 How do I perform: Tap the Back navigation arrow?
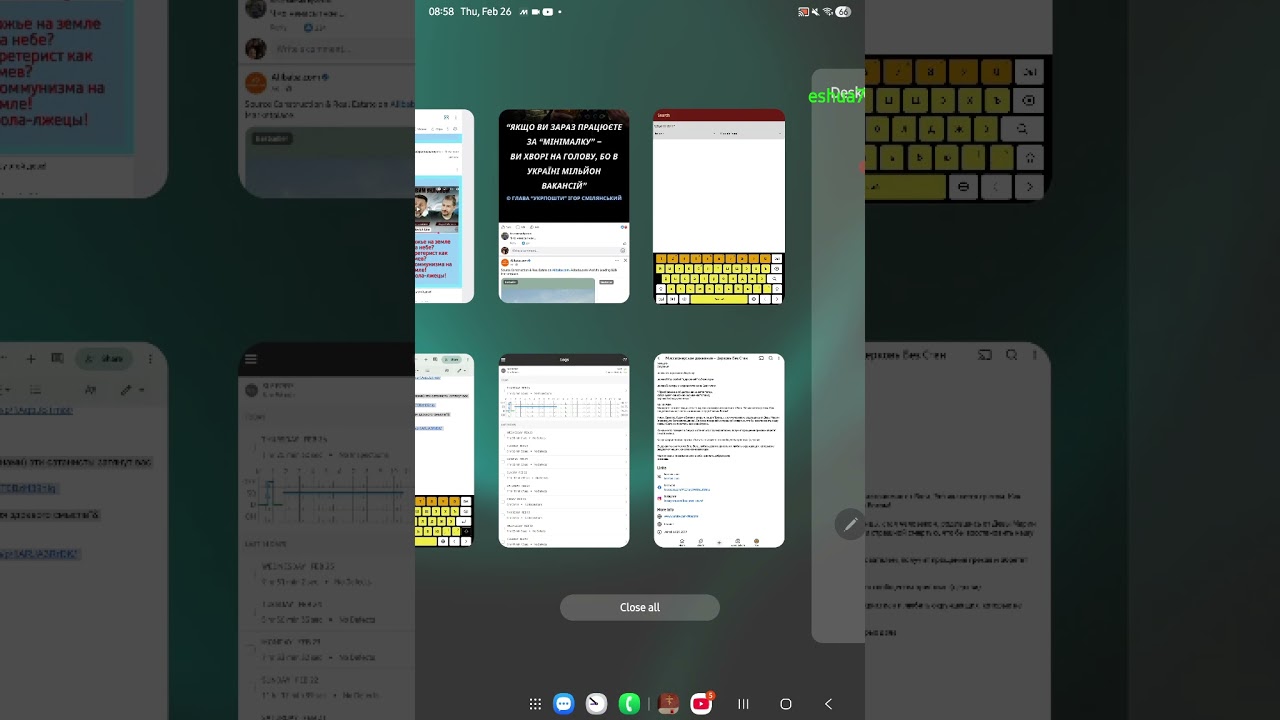[828, 704]
